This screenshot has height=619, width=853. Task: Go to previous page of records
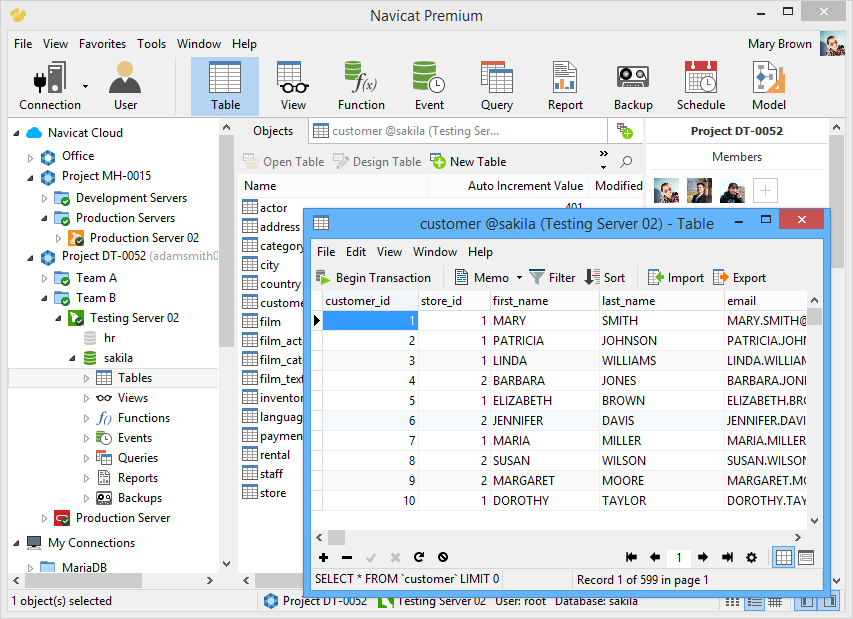[655, 557]
